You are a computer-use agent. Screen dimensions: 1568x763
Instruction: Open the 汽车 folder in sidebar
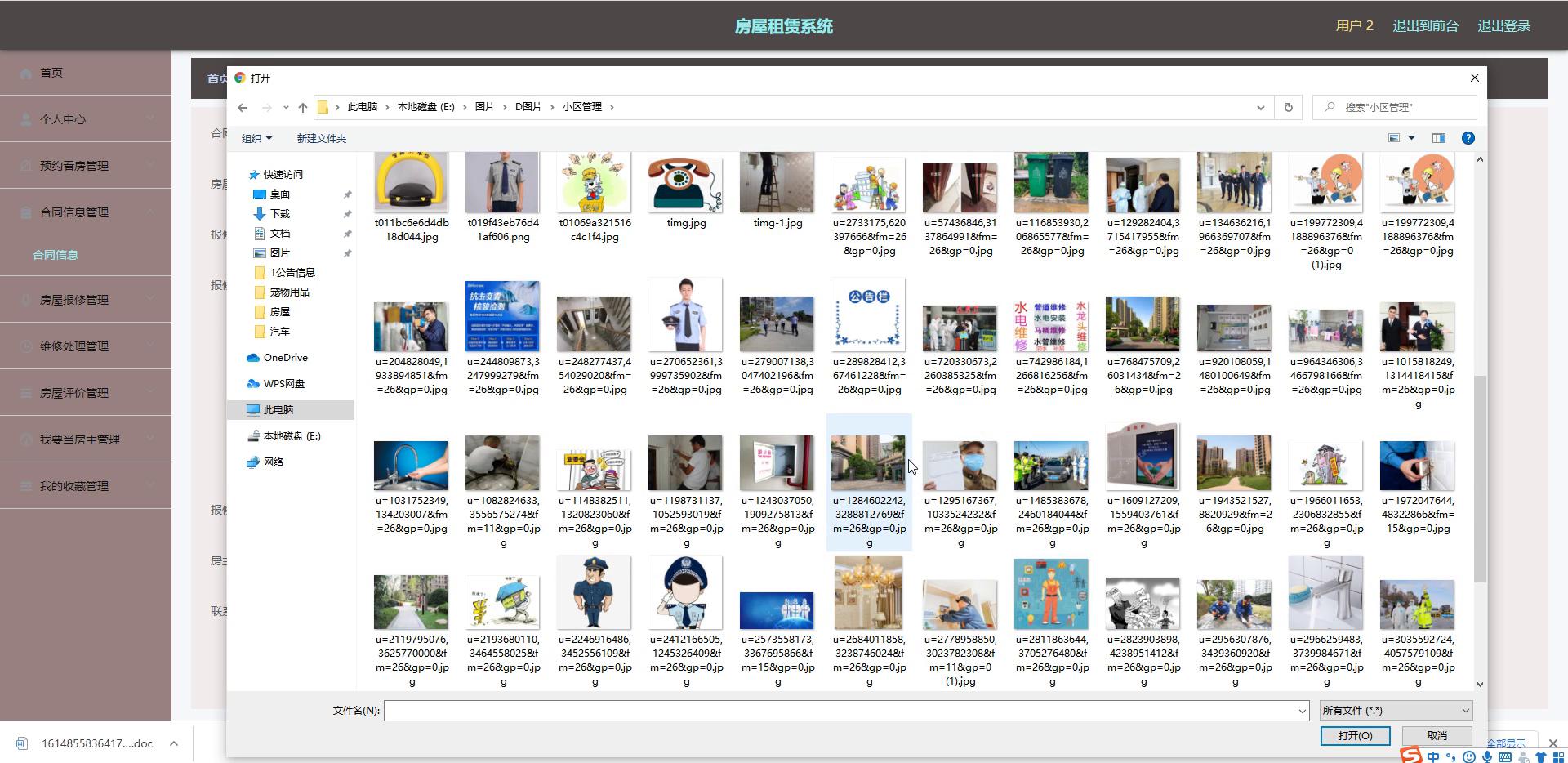(x=279, y=331)
